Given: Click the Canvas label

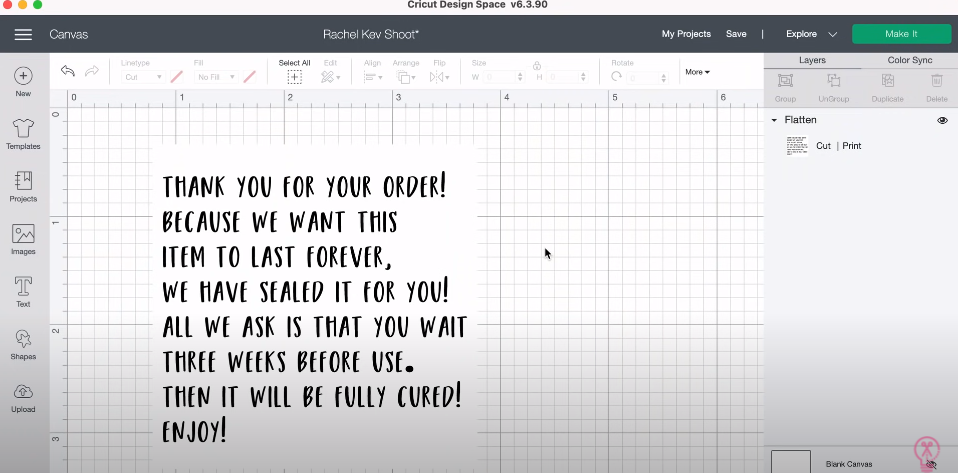Looking at the screenshot, I should tap(68, 34).
